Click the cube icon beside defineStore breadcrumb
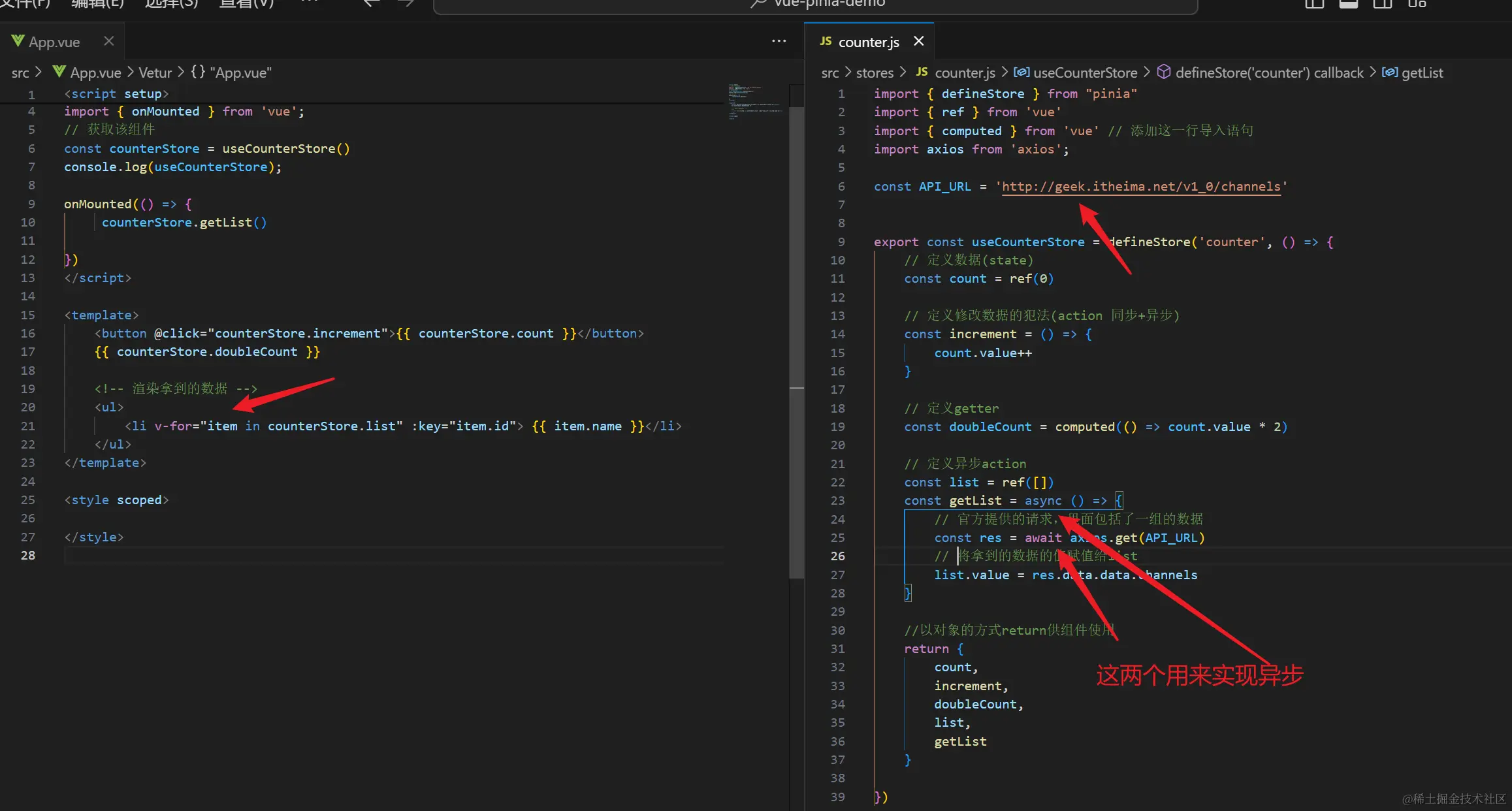This screenshot has width=1512, height=811. pos(1163,72)
